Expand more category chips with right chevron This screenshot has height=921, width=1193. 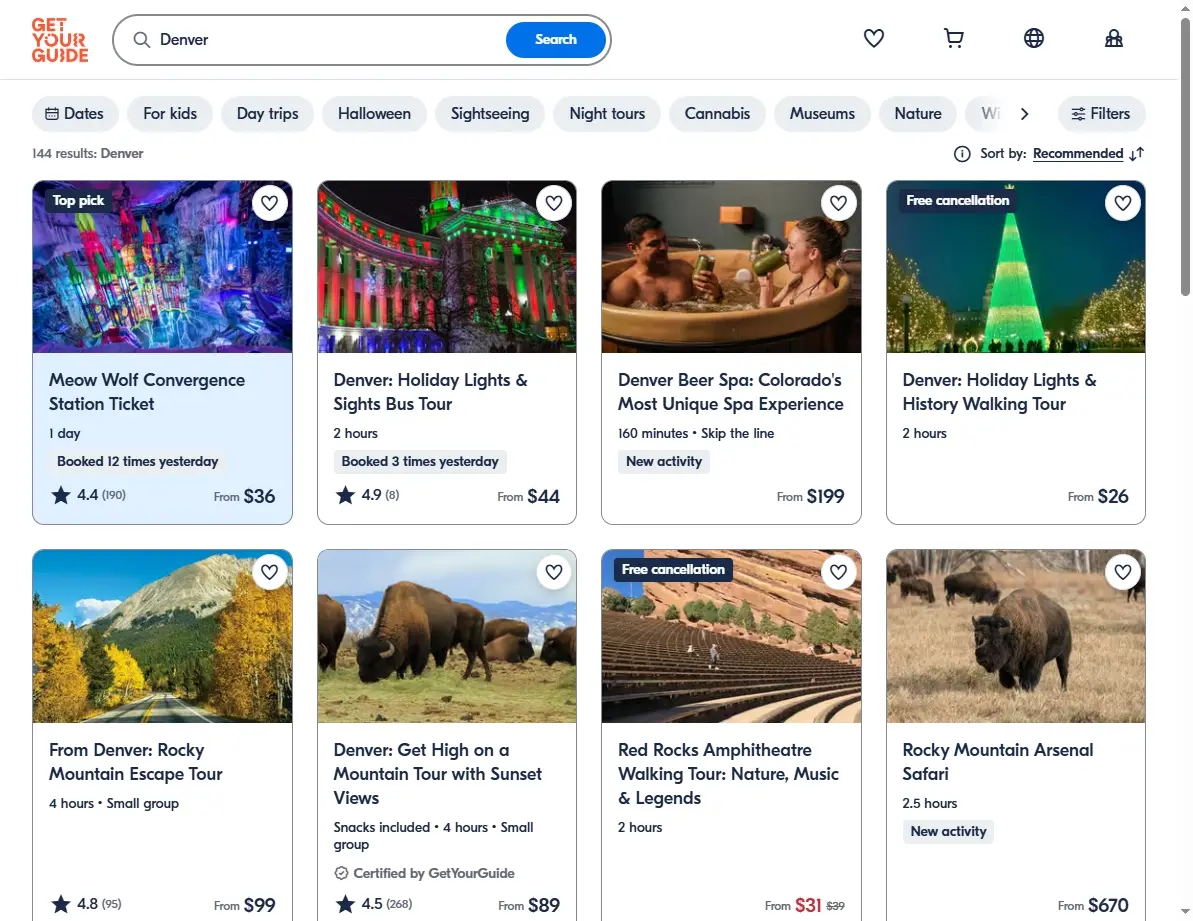tap(1024, 114)
